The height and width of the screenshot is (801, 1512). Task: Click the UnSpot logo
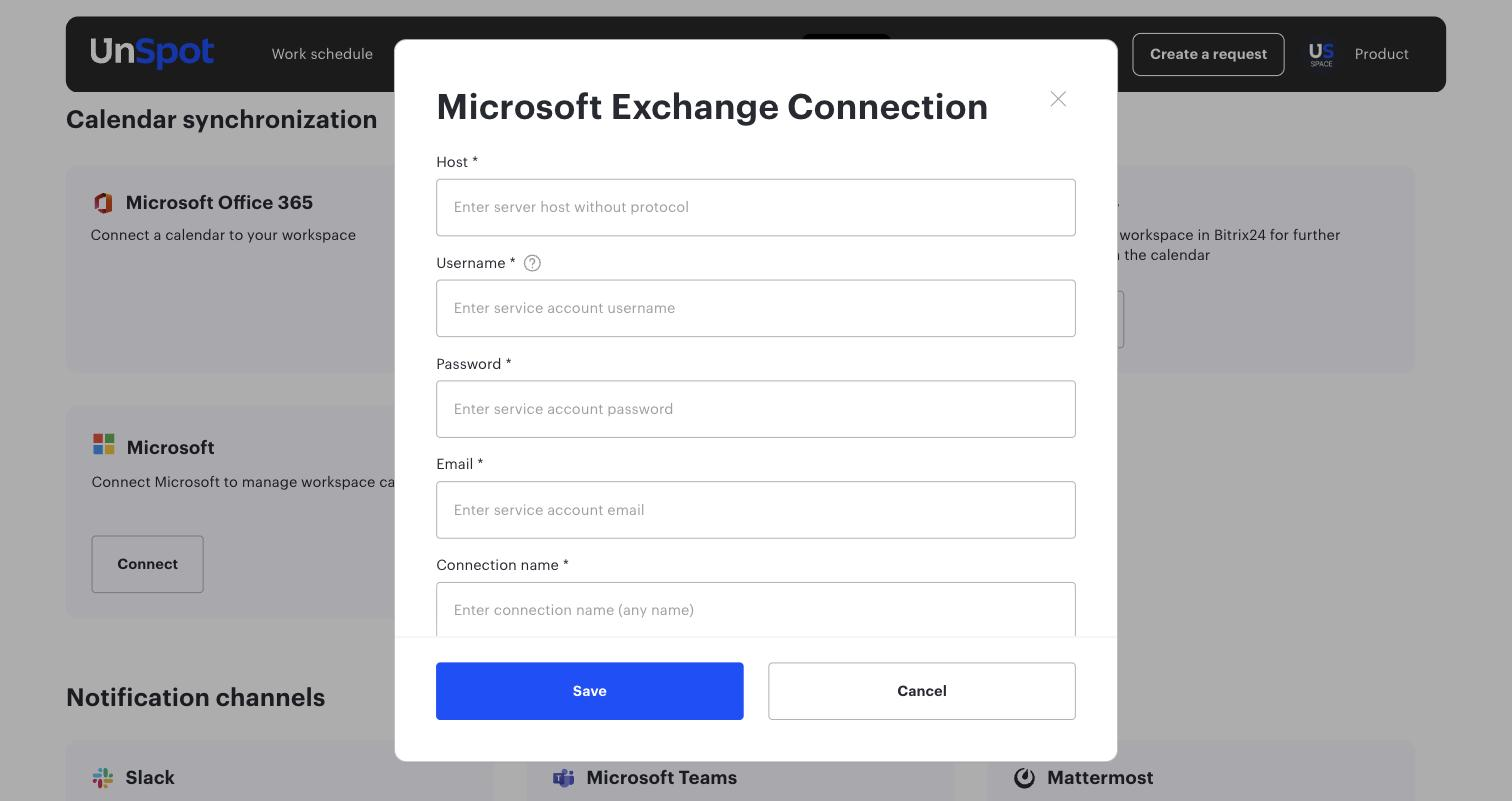click(x=152, y=53)
